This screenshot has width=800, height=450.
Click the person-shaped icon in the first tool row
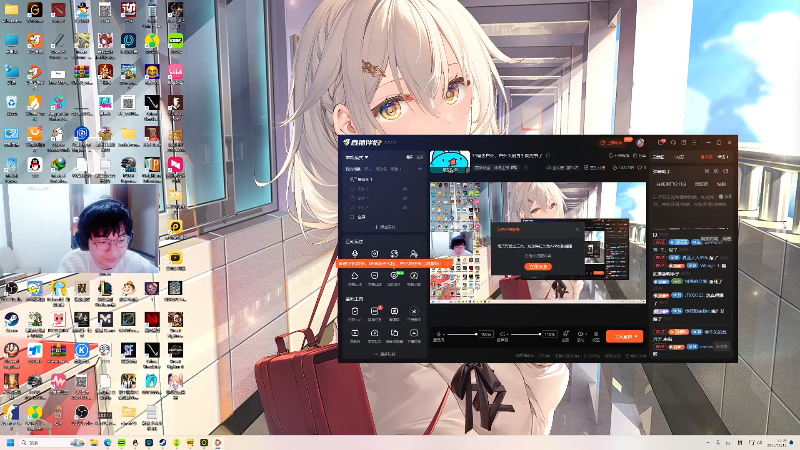coord(414,254)
